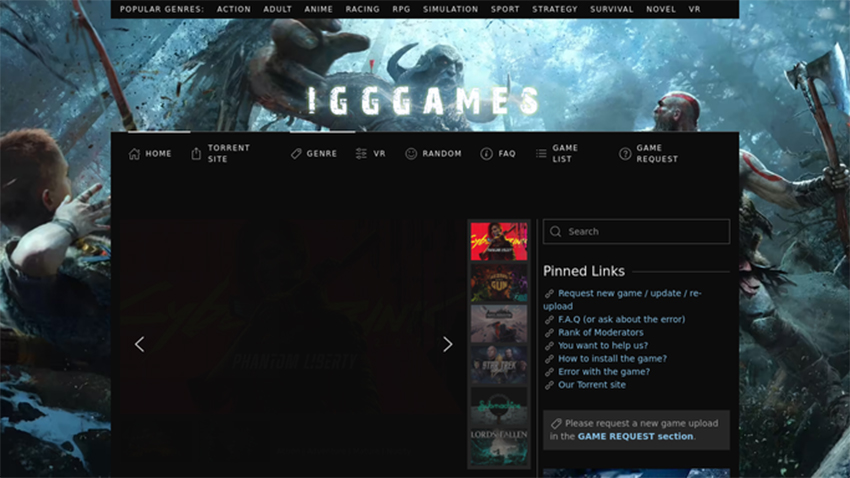The height and width of the screenshot is (478, 850).
Task: Open VR in the popular genres bar
Action: 694,9
